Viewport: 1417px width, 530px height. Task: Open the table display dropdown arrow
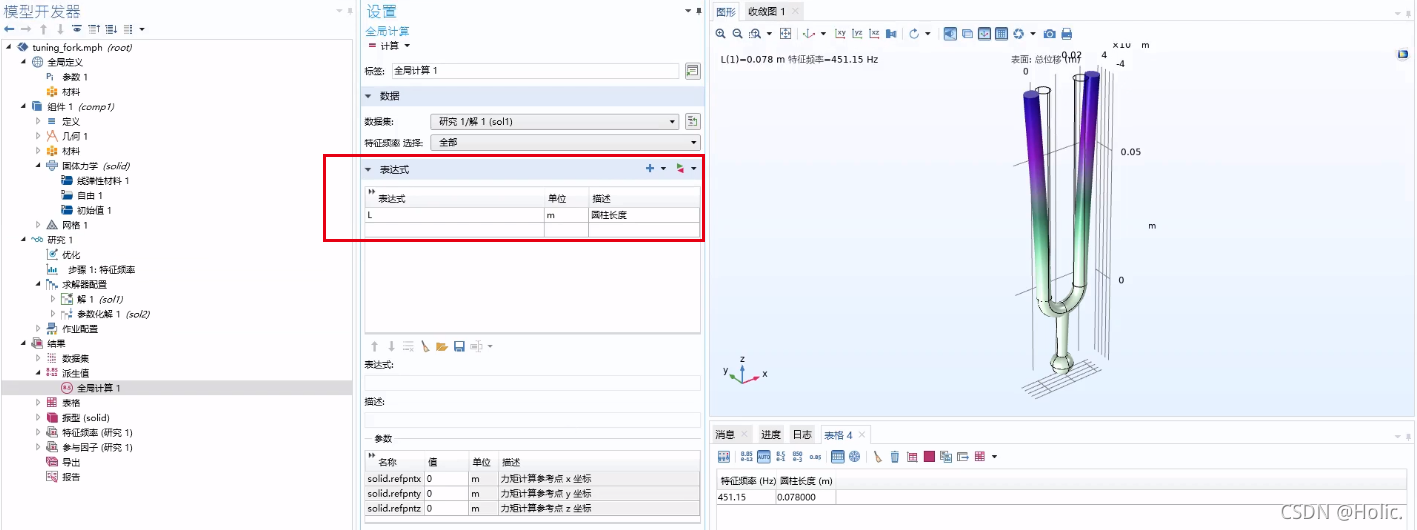coord(995,456)
